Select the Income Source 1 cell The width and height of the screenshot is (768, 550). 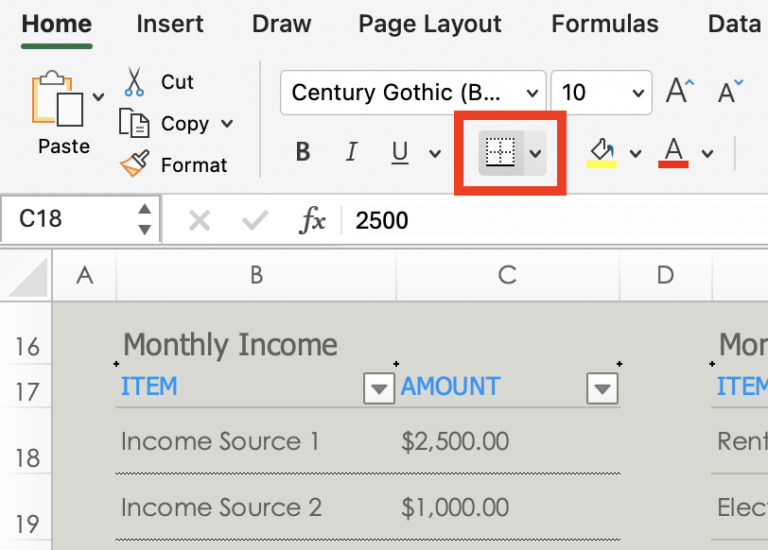tap(256, 441)
